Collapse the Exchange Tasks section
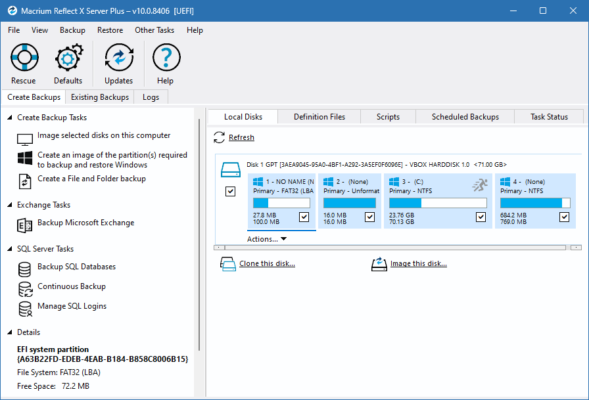The height and width of the screenshot is (400, 589). [10, 205]
